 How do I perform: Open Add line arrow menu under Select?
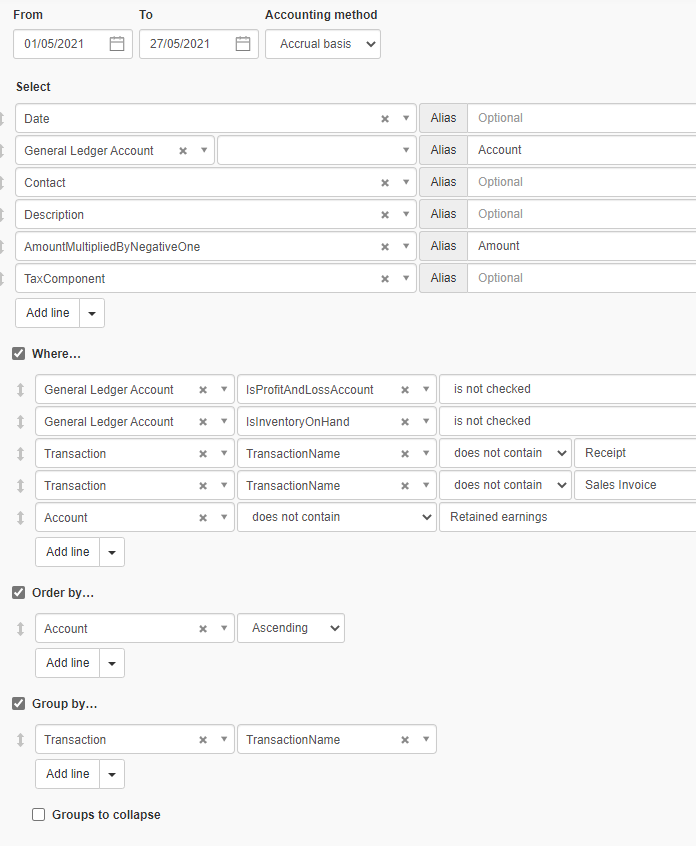[92, 313]
